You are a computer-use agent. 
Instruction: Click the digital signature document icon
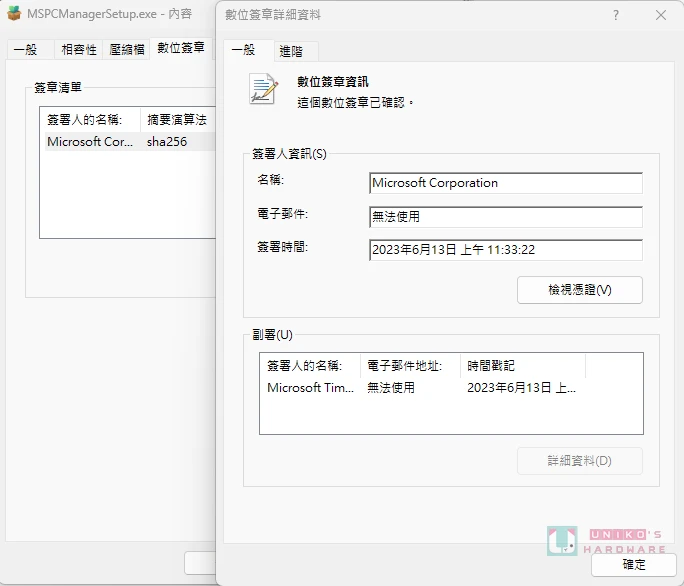tap(263, 89)
